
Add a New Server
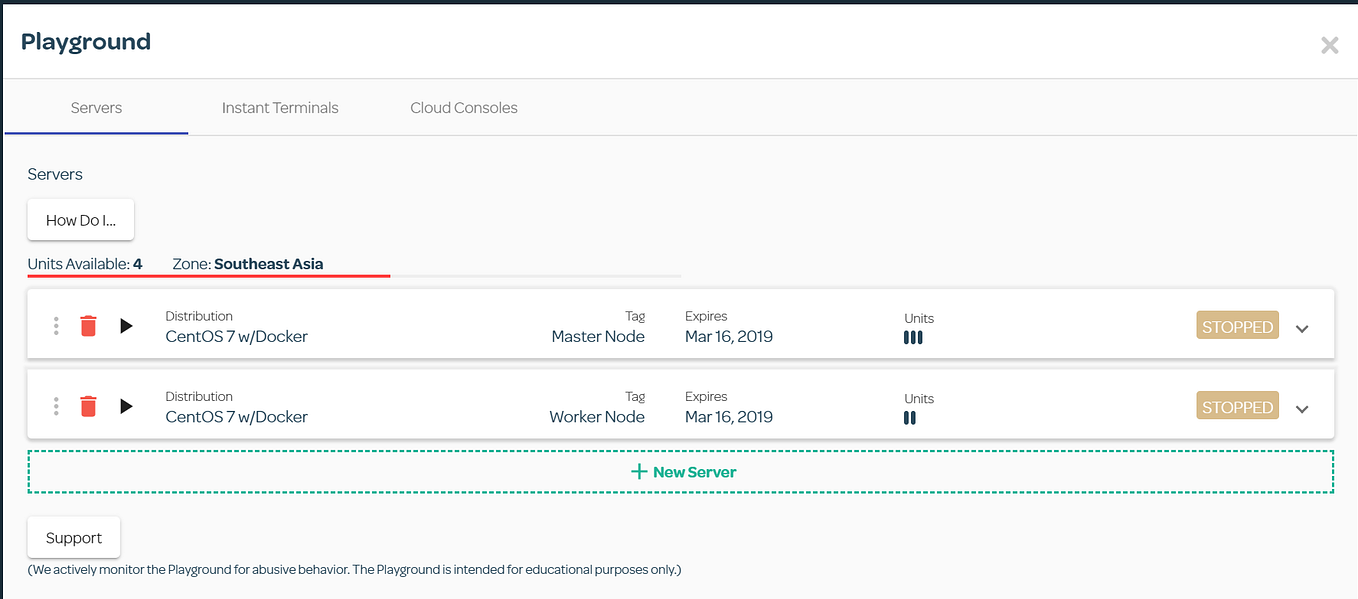pyautogui.click(x=681, y=472)
